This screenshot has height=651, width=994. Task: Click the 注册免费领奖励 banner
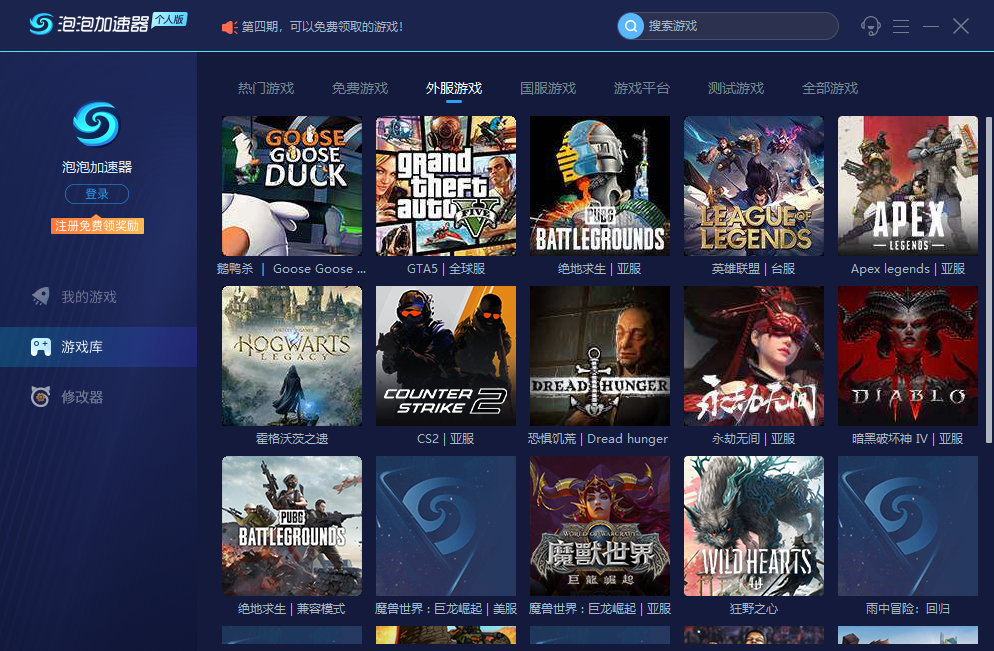tap(98, 226)
